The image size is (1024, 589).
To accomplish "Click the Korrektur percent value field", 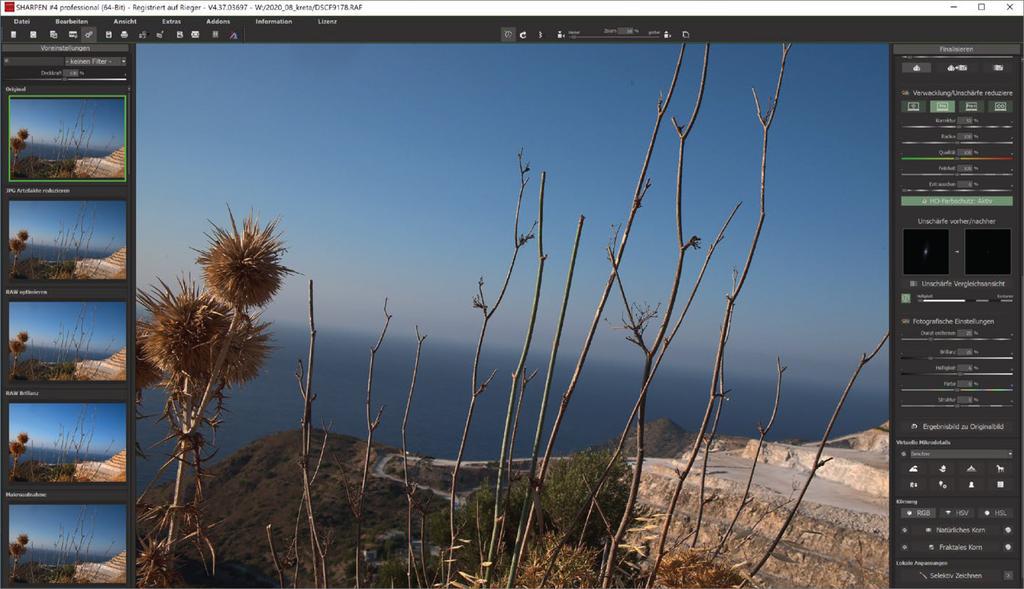I will (x=966, y=121).
